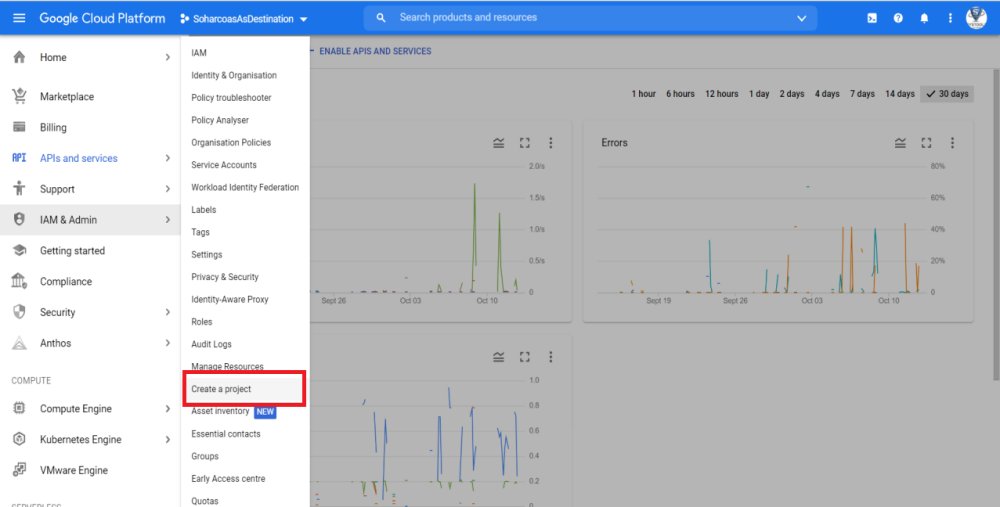Click the Security shield icon
The width and height of the screenshot is (1000, 507).
19,311
